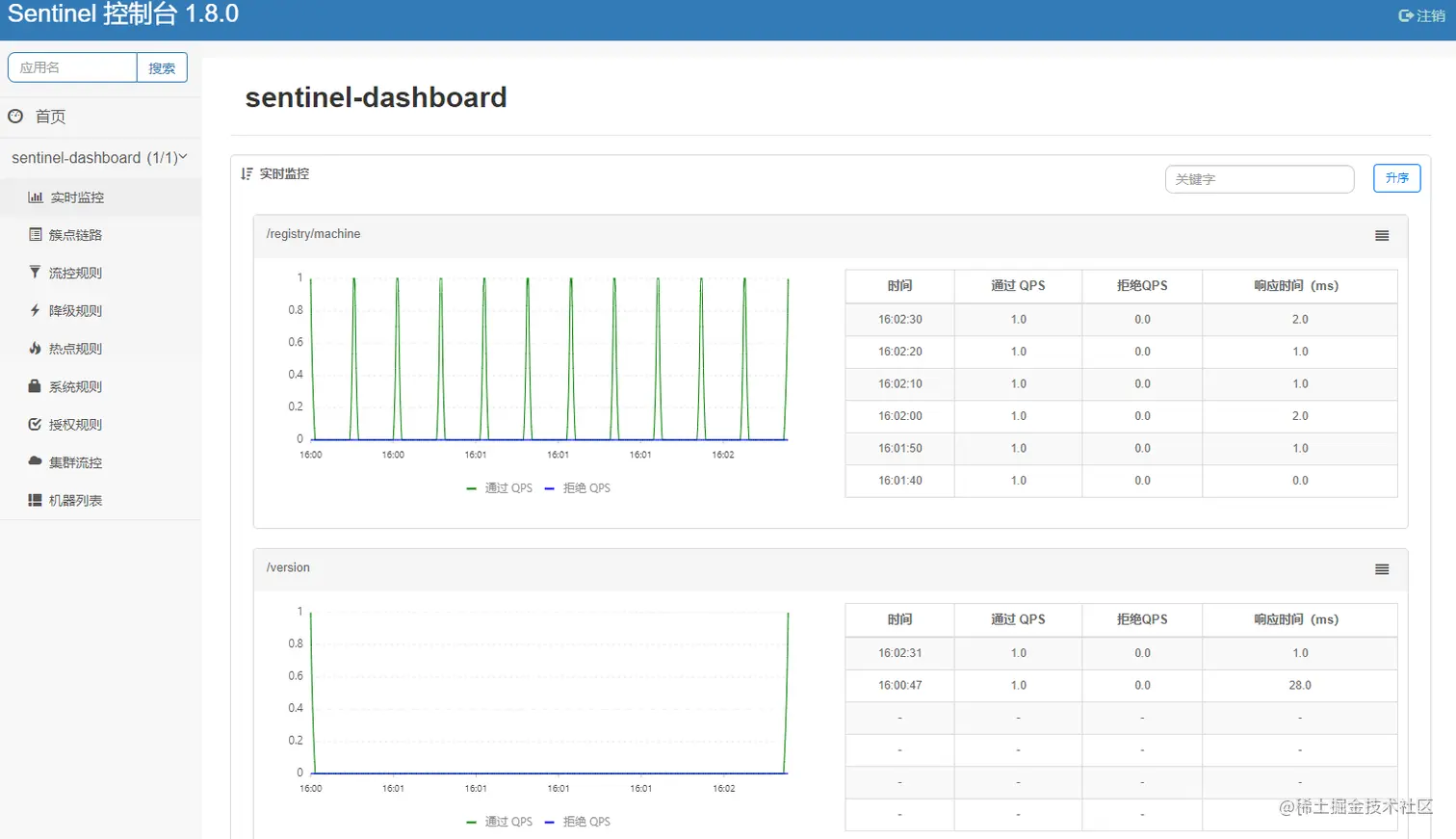Click the 16:02:00 time cell
This screenshot has height=839, width=1456.
point(899,416)
